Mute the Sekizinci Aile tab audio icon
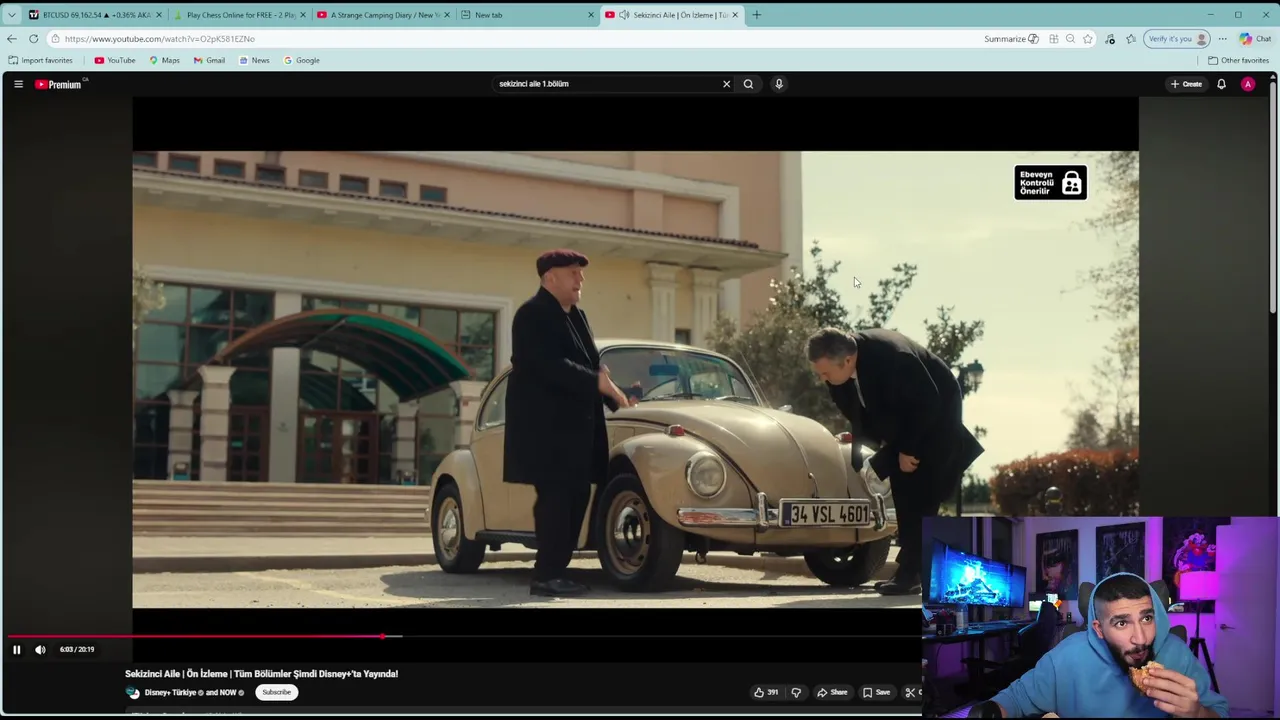The height and width of the screenshot is (720, 1280). 624,15
